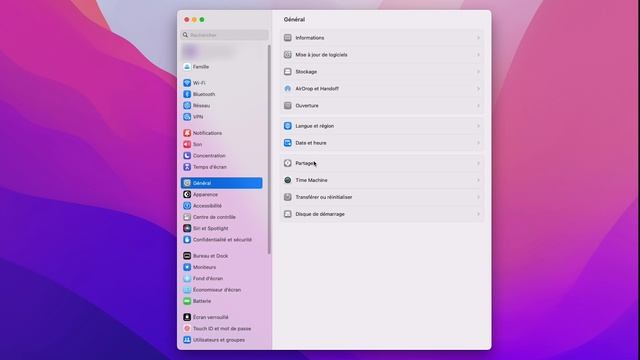Open the Concentration moon icon
Viewport: 640px width, 360px height.
[x=187, y=156]
